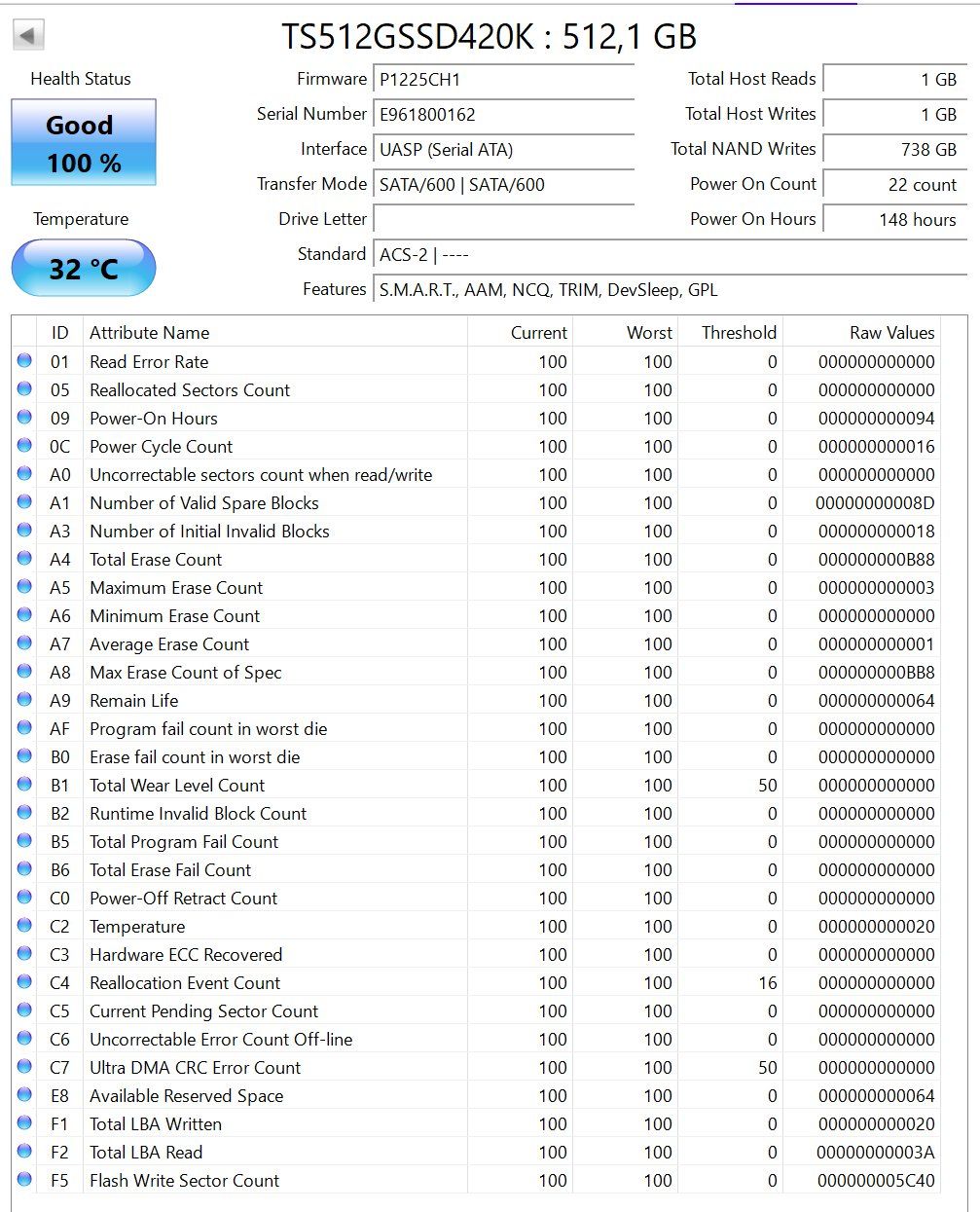Select status dot of Current Pending Sector Count
The height and width of the screenshot is (1212, 980).
coord(24,1010)
